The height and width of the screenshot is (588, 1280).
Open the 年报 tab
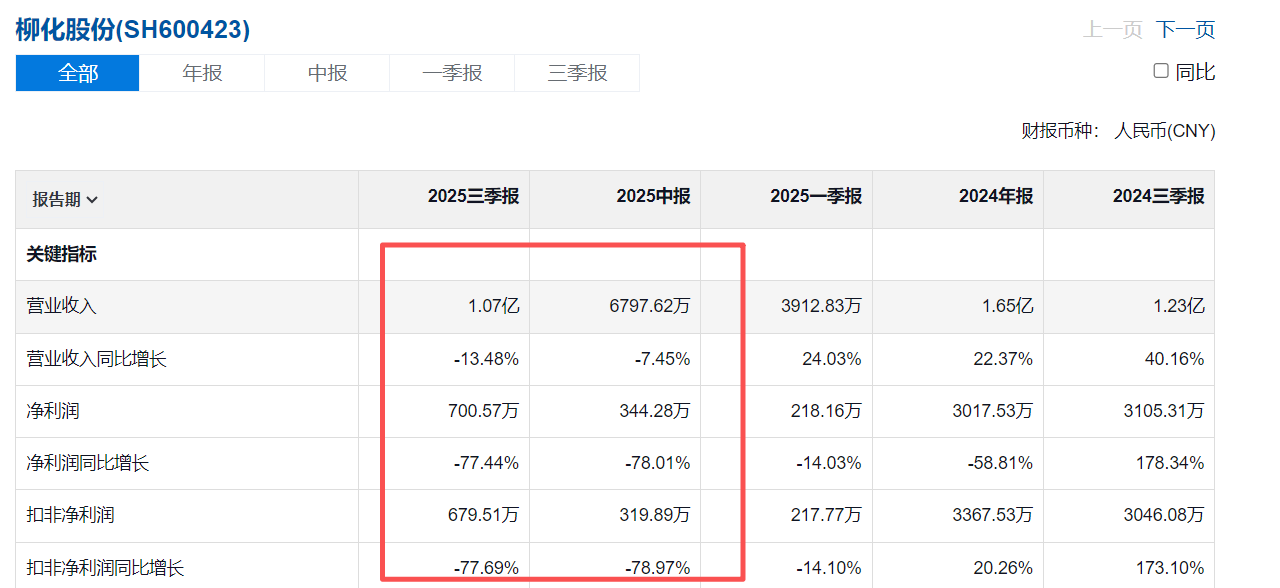tap(202, 73)
